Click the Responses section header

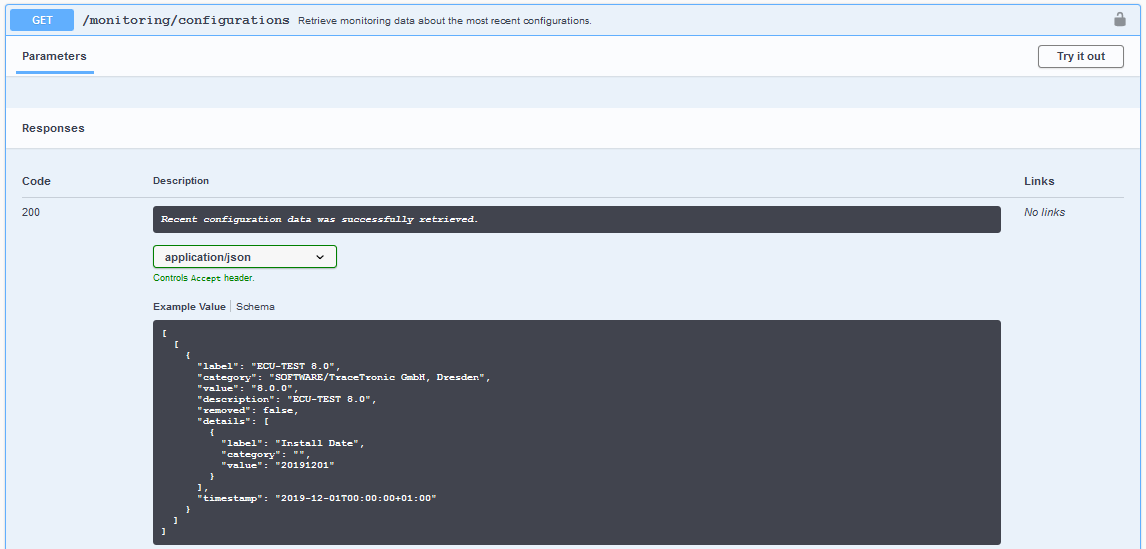tap(53, 128)
